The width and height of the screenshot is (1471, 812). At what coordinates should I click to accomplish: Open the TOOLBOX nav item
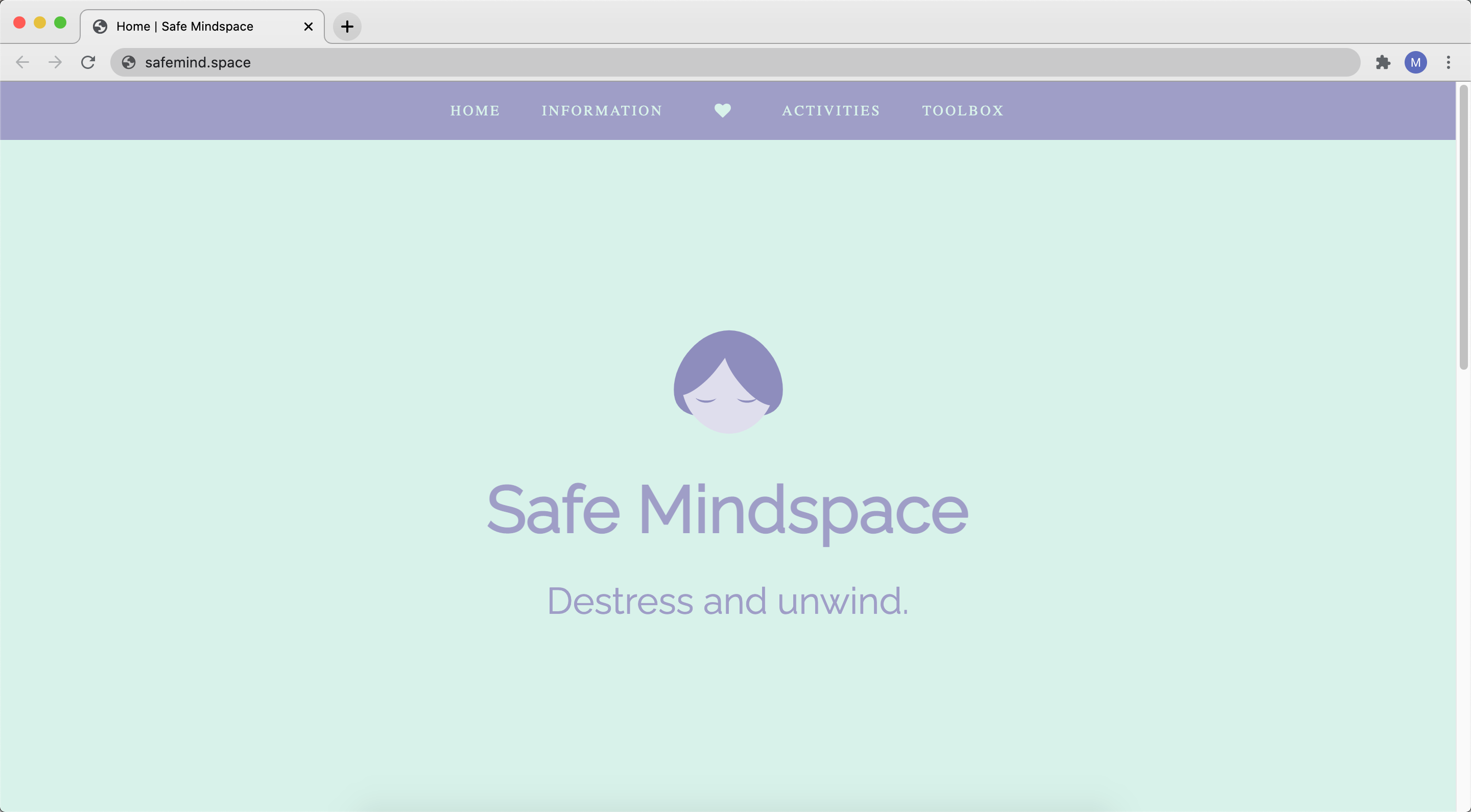(963, 111)
